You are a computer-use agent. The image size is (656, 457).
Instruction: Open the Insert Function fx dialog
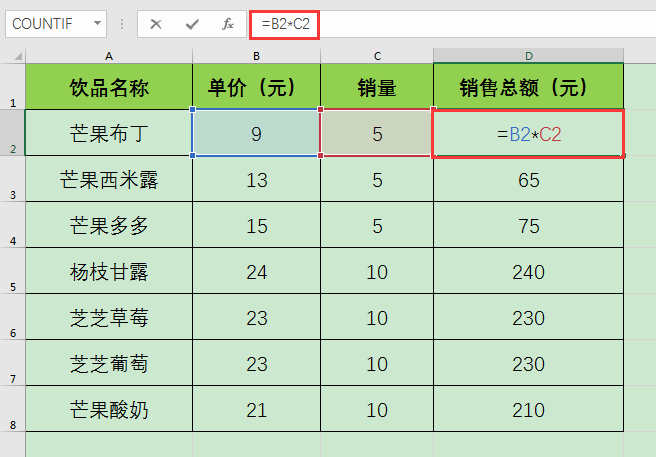pyautogui.click(x=228, y=24)
